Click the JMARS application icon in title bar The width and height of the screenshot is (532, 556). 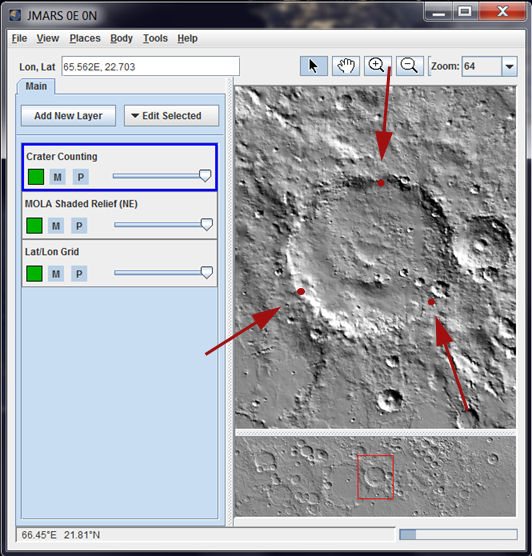(15, 16)
